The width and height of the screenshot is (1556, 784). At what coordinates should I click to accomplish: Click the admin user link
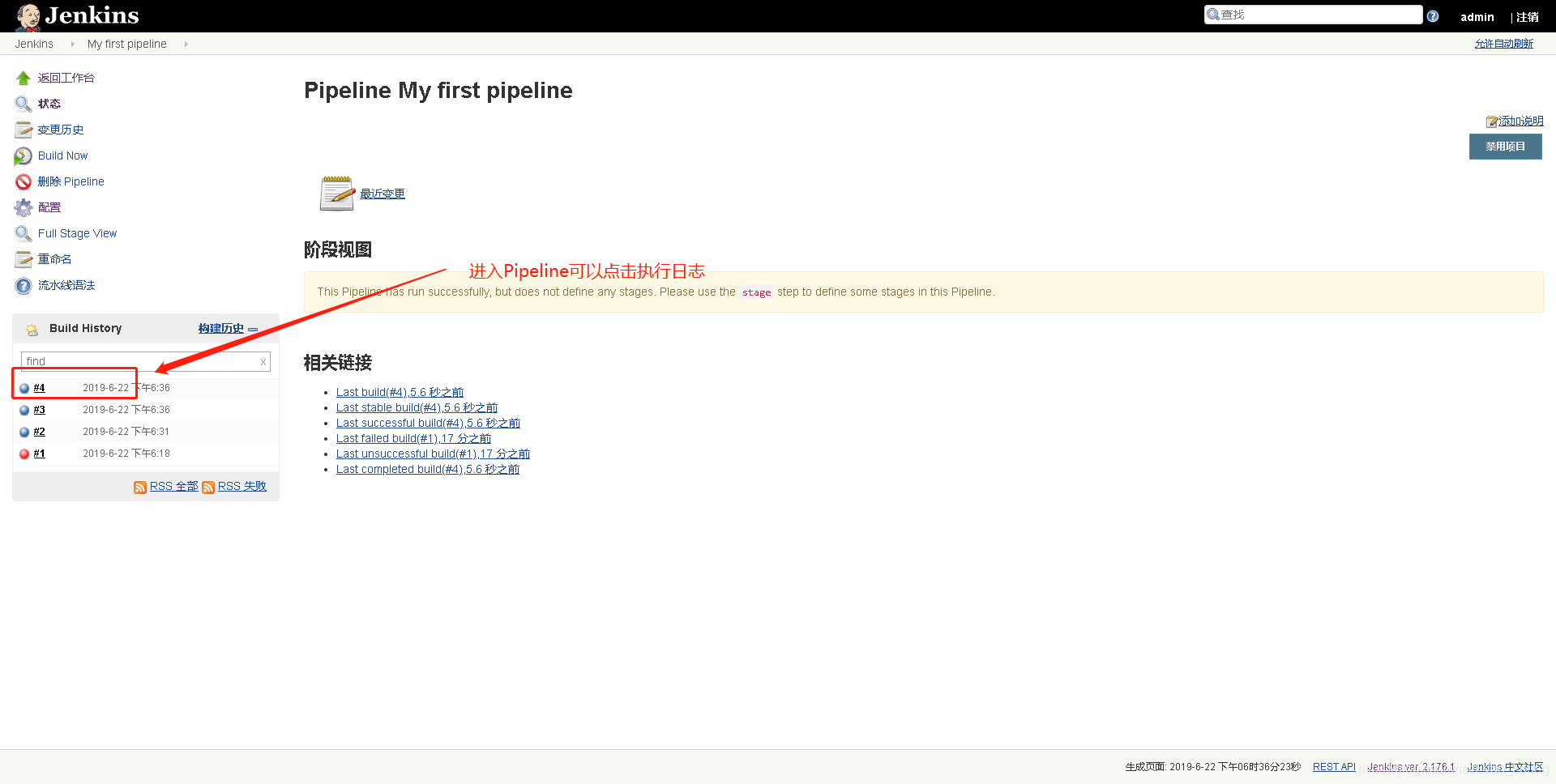coord(1477,17)
